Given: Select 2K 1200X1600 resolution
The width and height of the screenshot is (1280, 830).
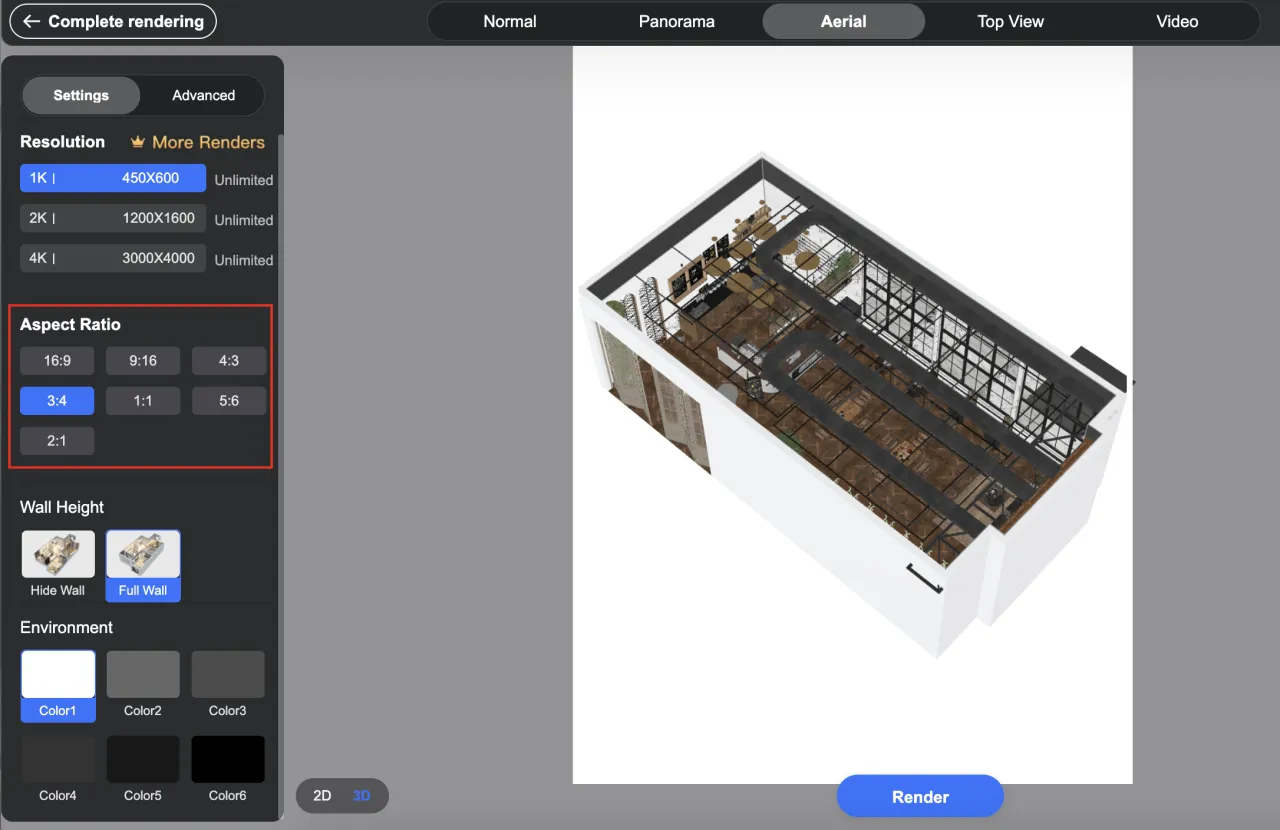Looking at the screenshot, I should pos(113,218).
